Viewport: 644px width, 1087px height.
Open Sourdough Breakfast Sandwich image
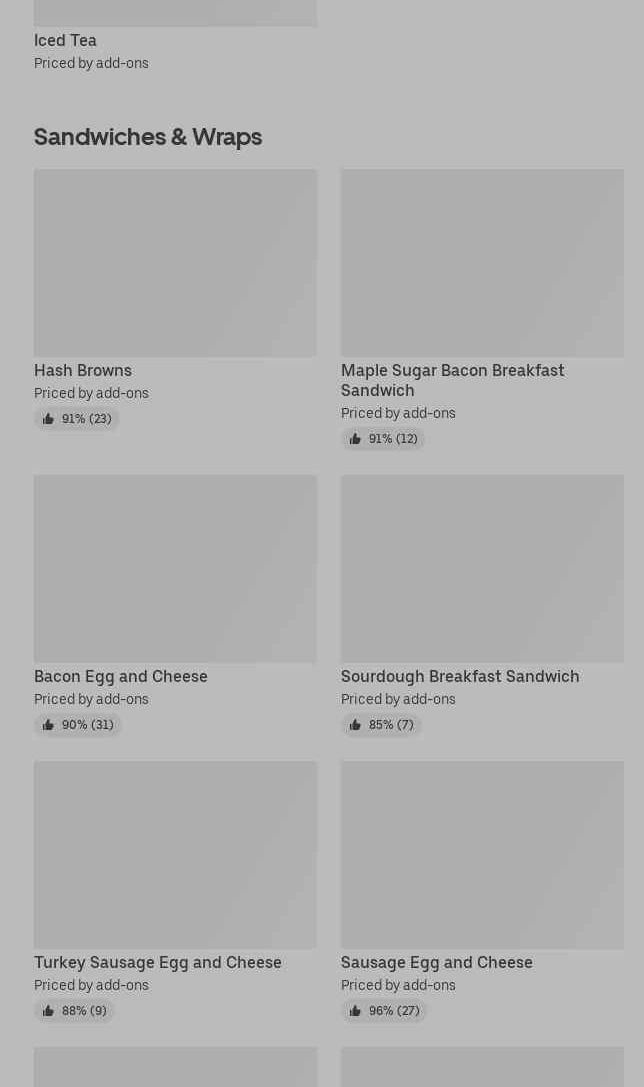pyautogui.click(x=482, y=568)
